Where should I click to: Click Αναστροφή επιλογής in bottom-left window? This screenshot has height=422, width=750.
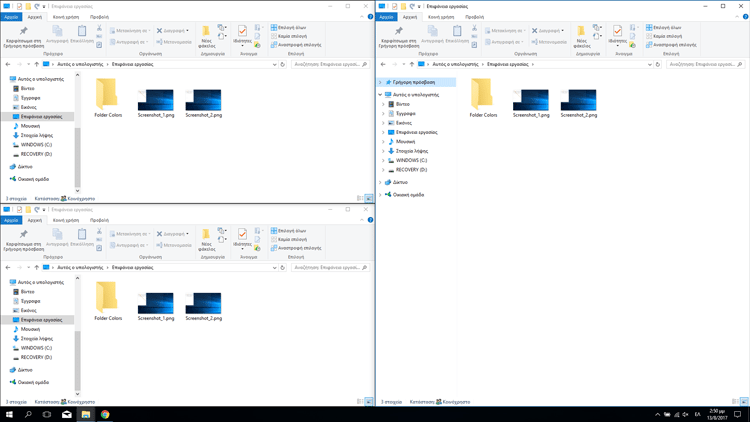(296, 248)
